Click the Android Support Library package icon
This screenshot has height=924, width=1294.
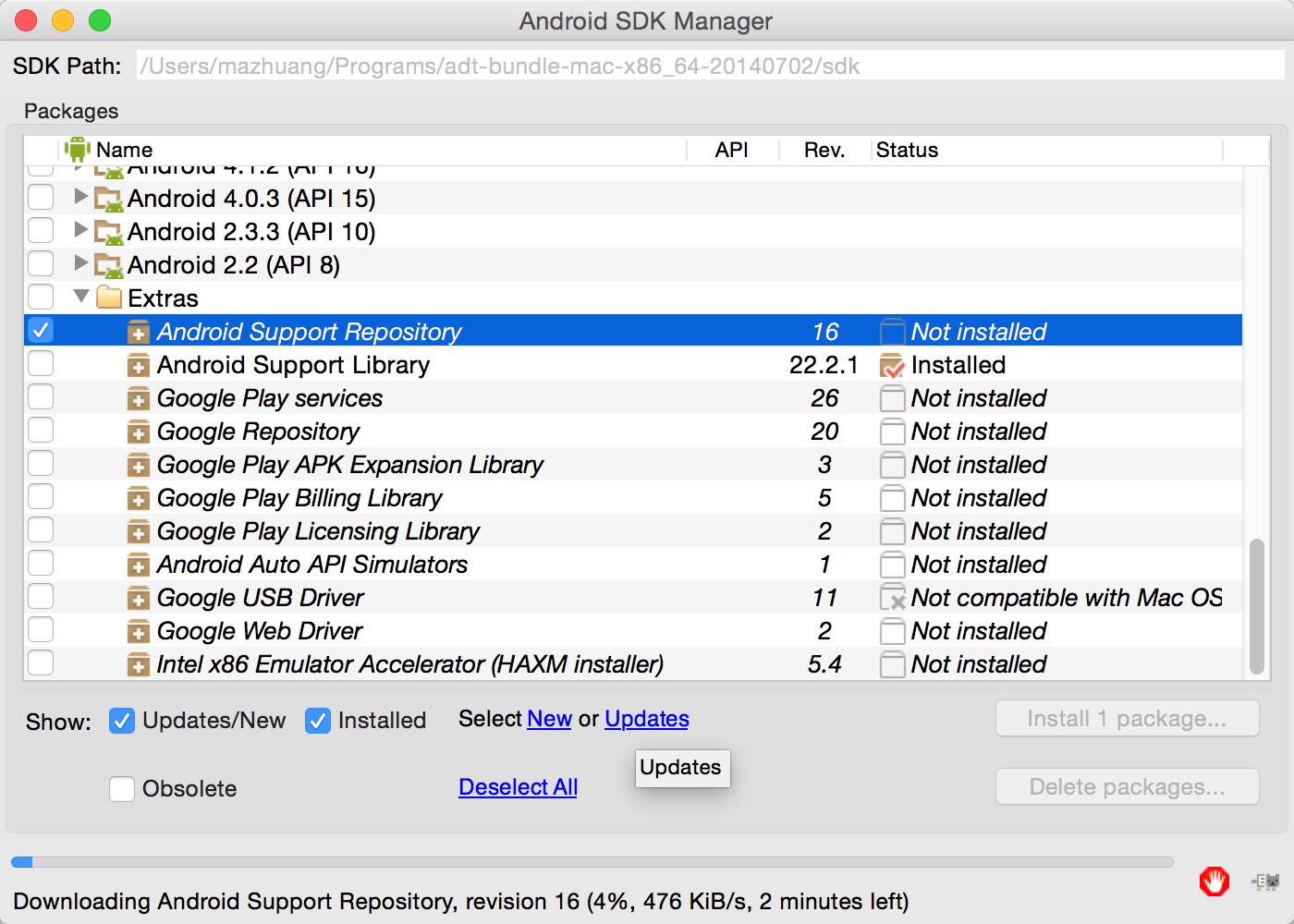tap(138, 366)
